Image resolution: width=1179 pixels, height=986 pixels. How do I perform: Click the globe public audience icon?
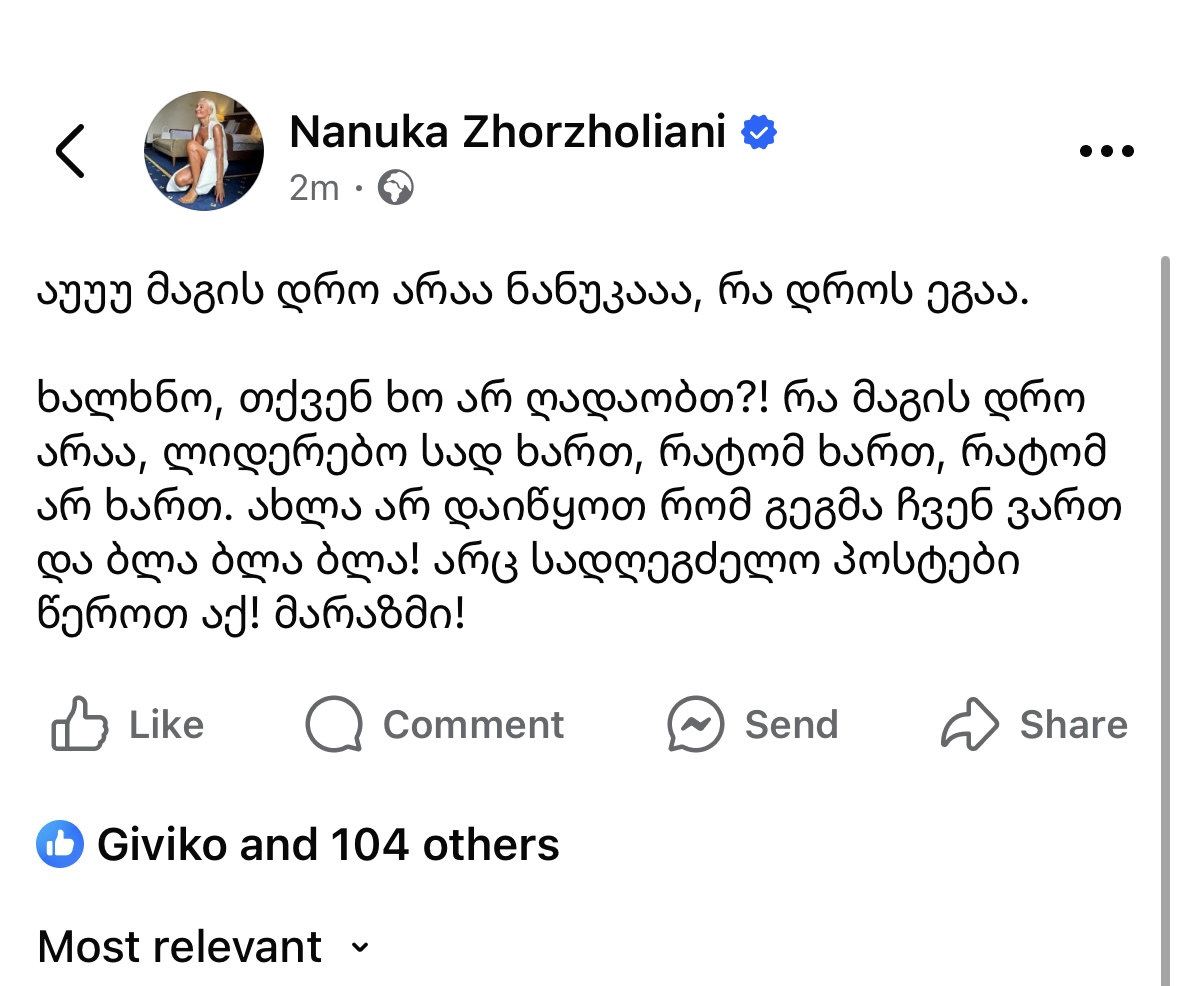tap(396, 188)
